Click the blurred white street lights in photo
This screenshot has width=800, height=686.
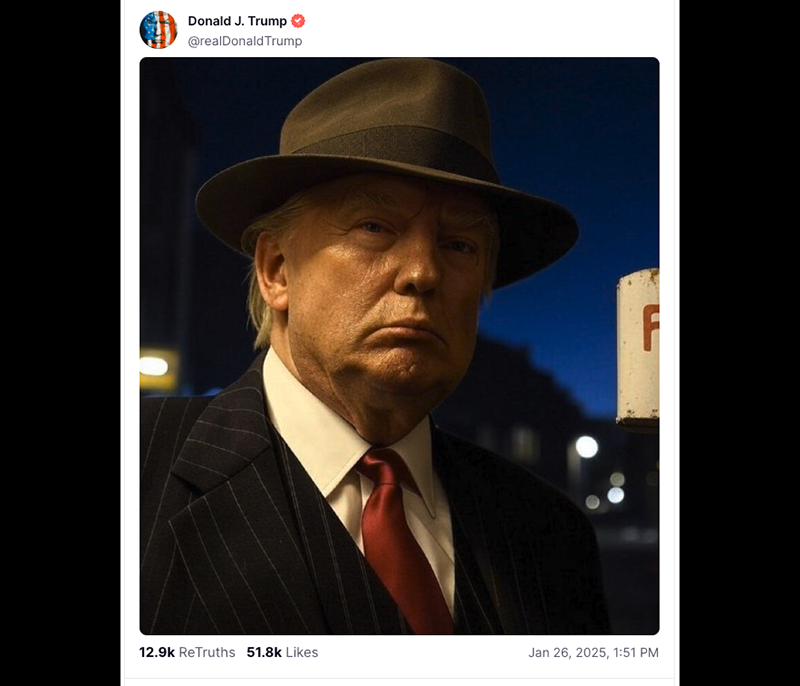pyautogui.click(x=586, y=447)
